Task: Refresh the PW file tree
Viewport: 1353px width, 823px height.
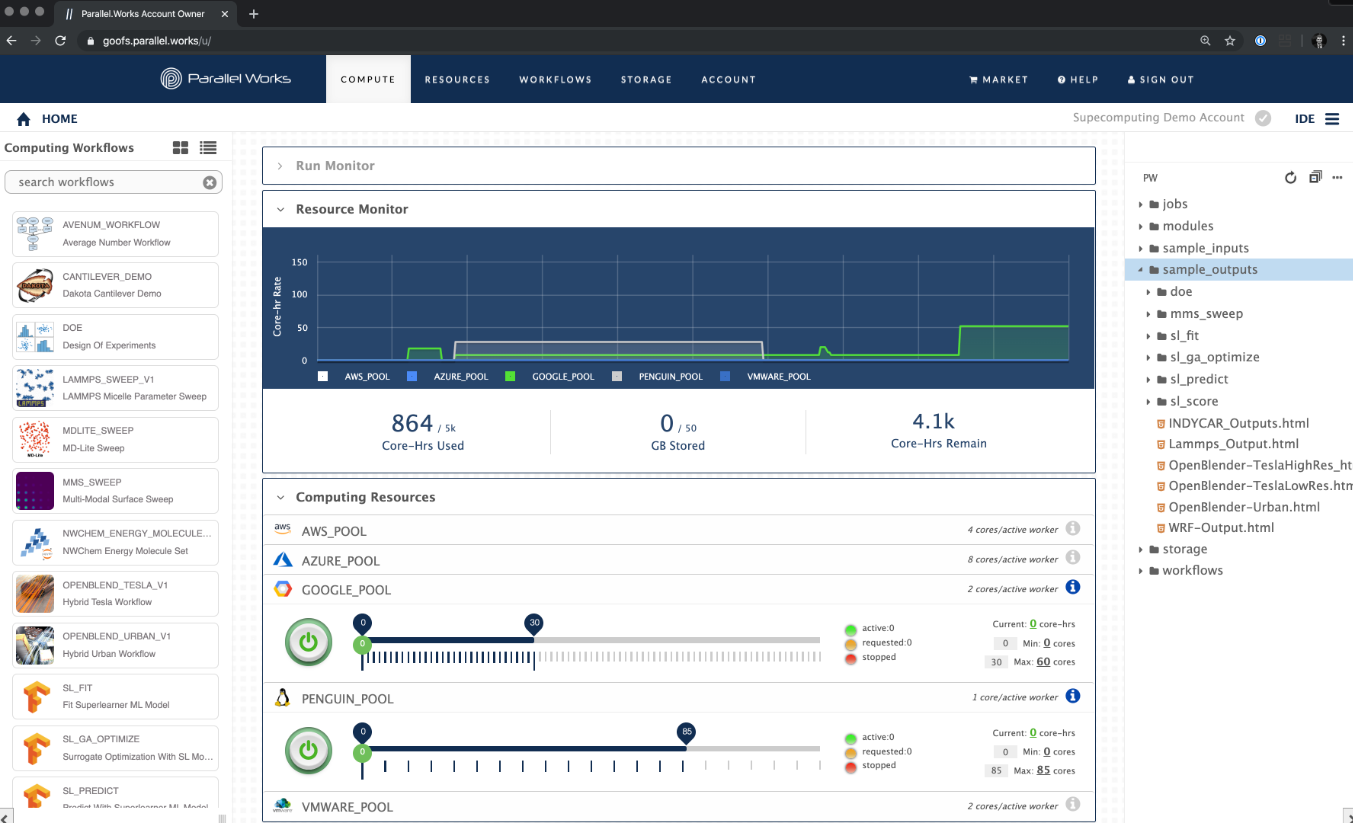Action: click(1290, 177)
